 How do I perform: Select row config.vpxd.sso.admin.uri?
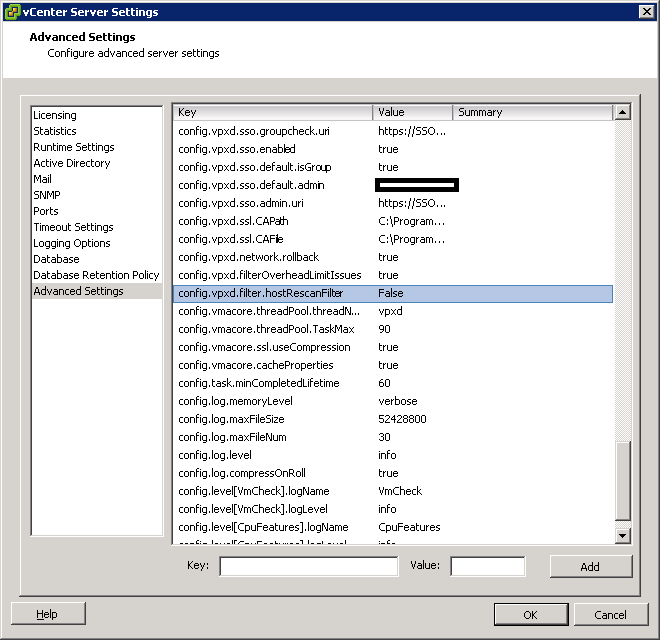coord(393,203)
